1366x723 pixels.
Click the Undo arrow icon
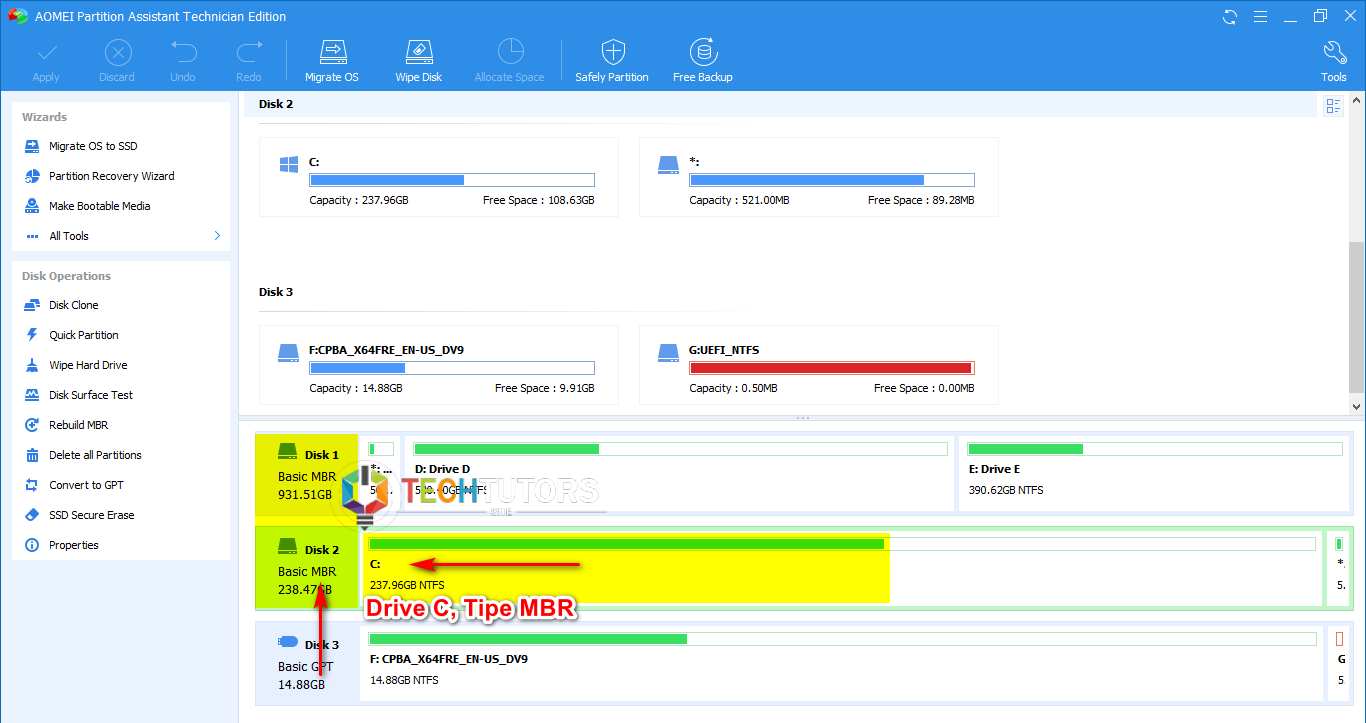click(183, 52)
